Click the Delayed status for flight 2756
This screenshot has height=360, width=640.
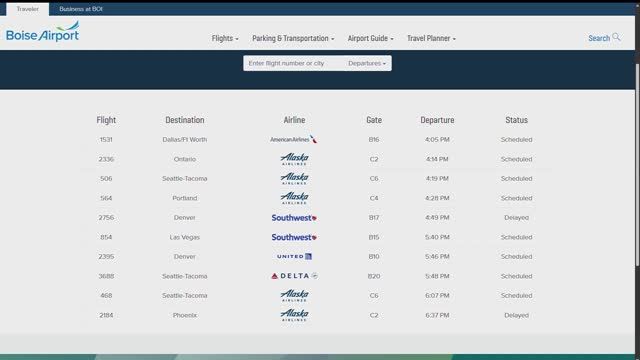click(516, 218)
